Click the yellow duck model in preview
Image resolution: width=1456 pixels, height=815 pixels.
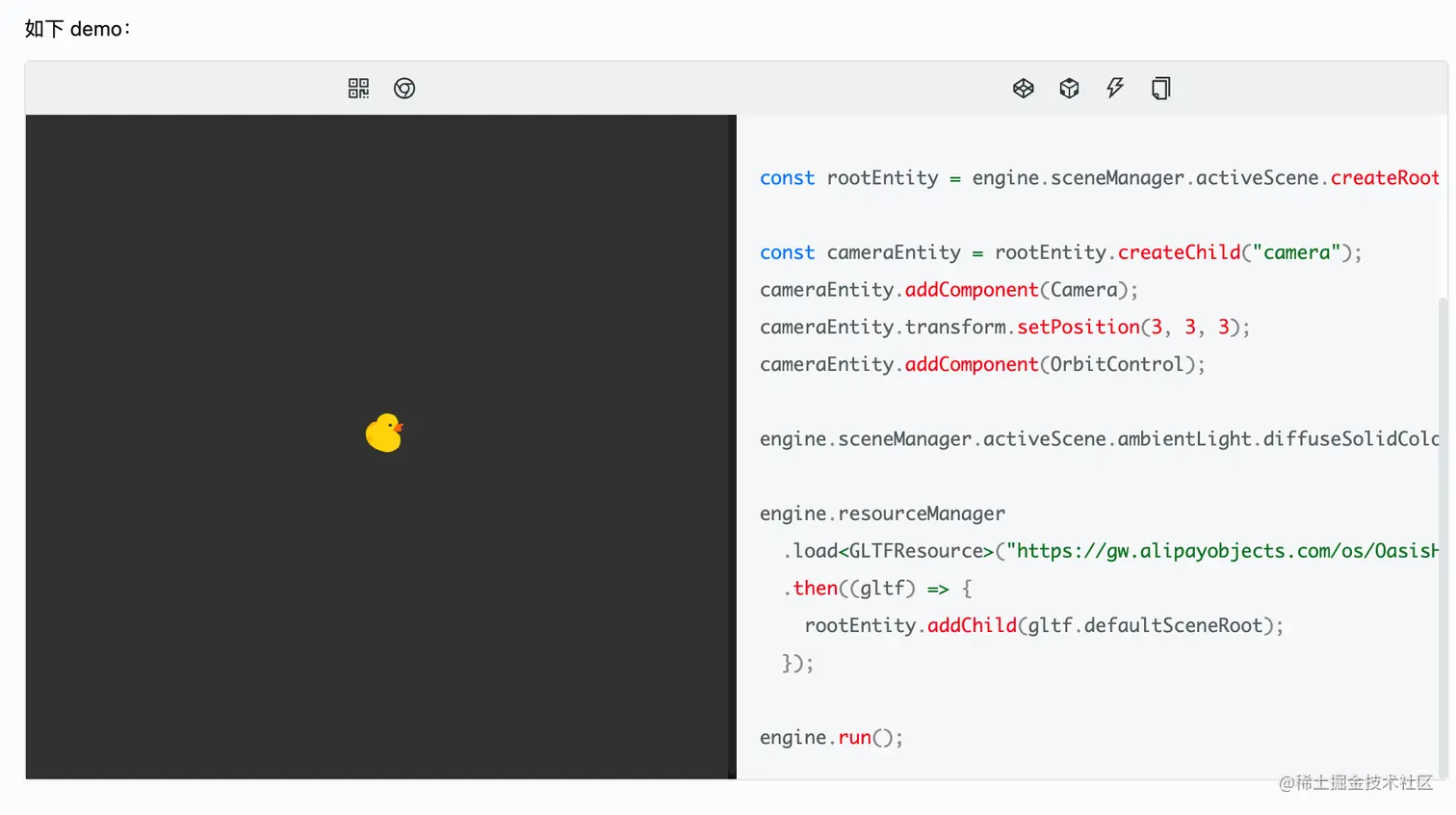coord(384,434)
